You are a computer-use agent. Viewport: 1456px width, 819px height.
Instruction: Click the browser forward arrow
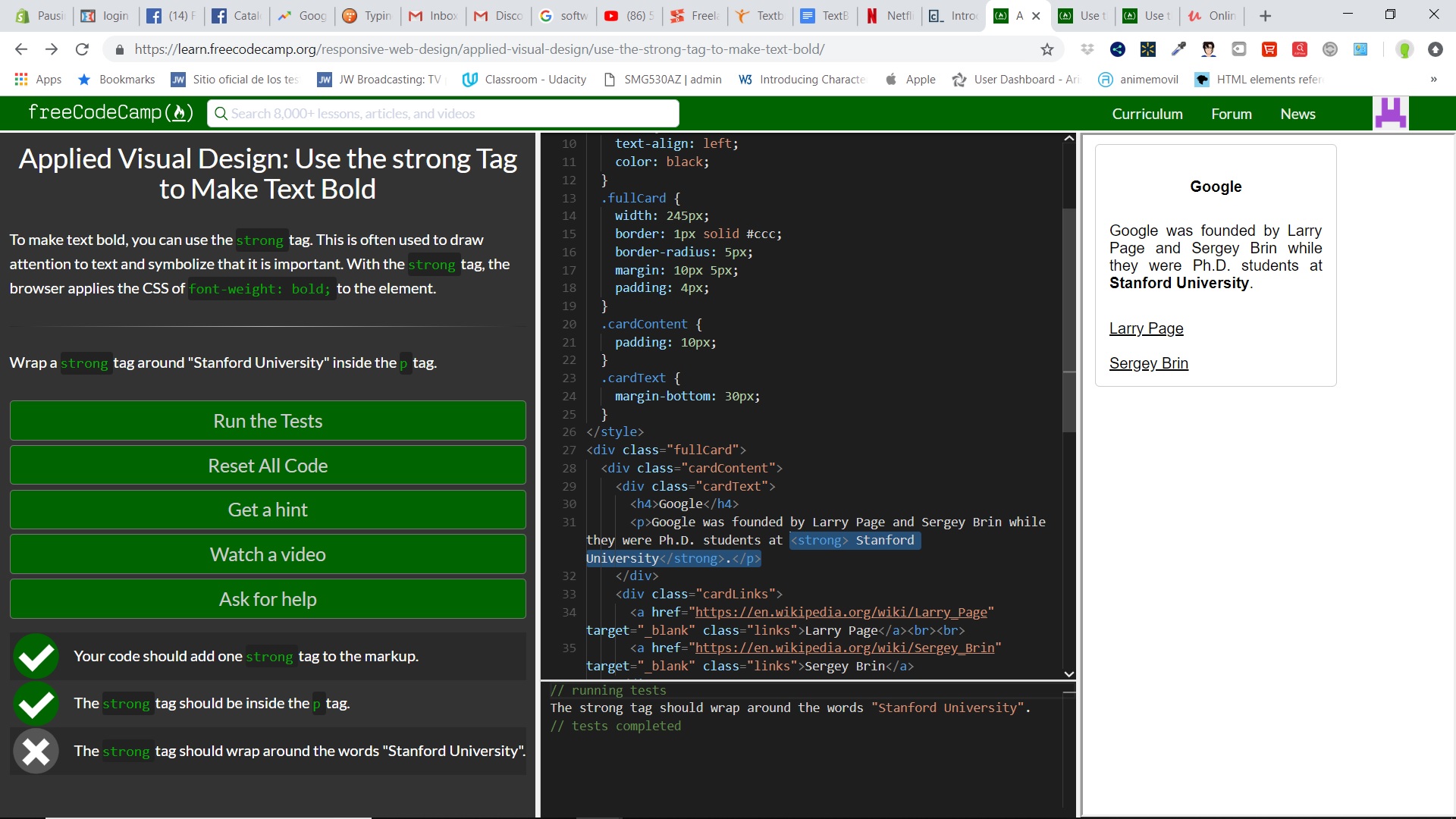52,49
